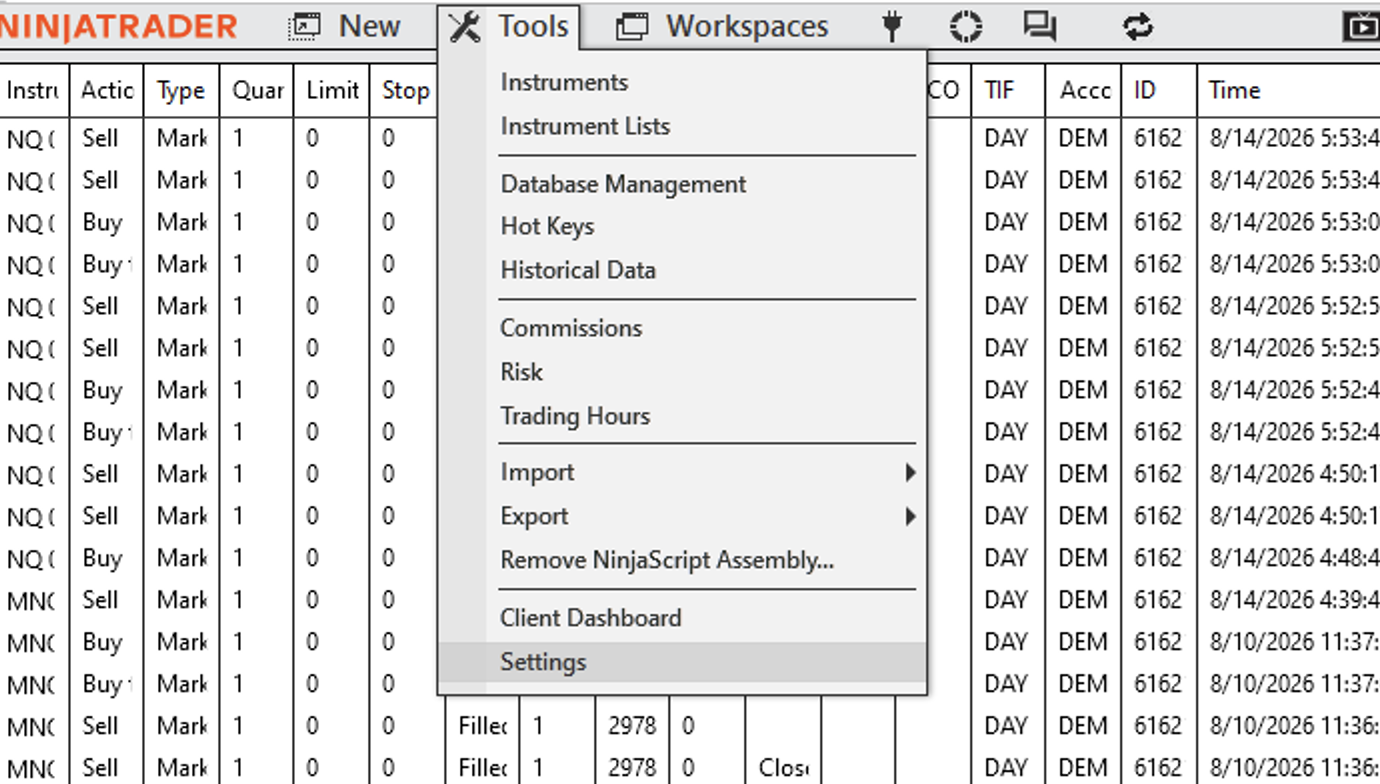Click the Account column header
The image size is (1380, 784).
pyautogui.click(x=1084, y=90)
